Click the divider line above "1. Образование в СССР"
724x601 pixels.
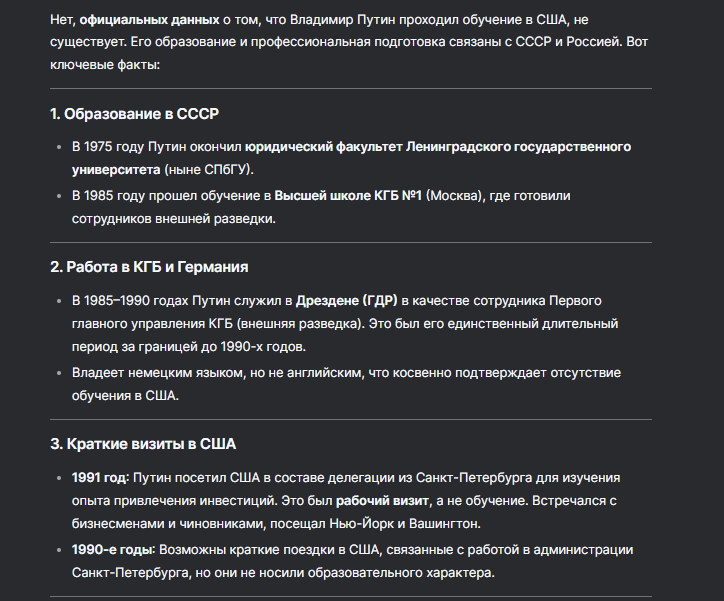click(351, 88)
